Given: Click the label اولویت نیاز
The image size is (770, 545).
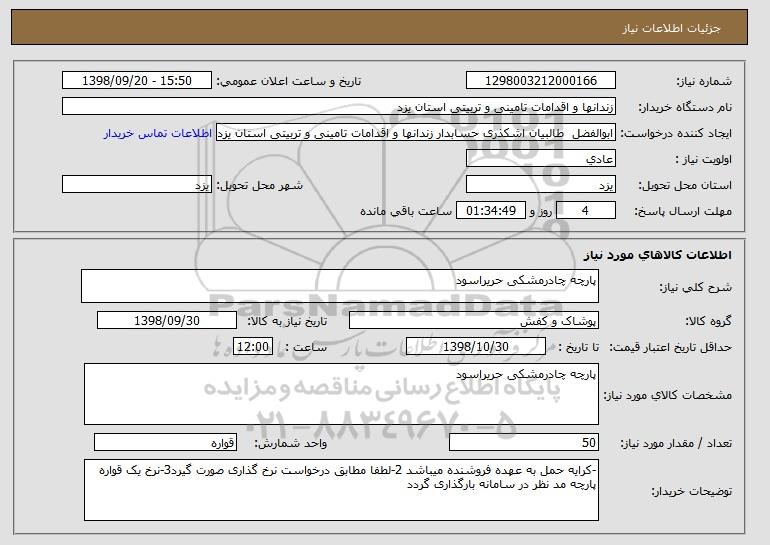Looking at the screenshot, I should [704, 159].
